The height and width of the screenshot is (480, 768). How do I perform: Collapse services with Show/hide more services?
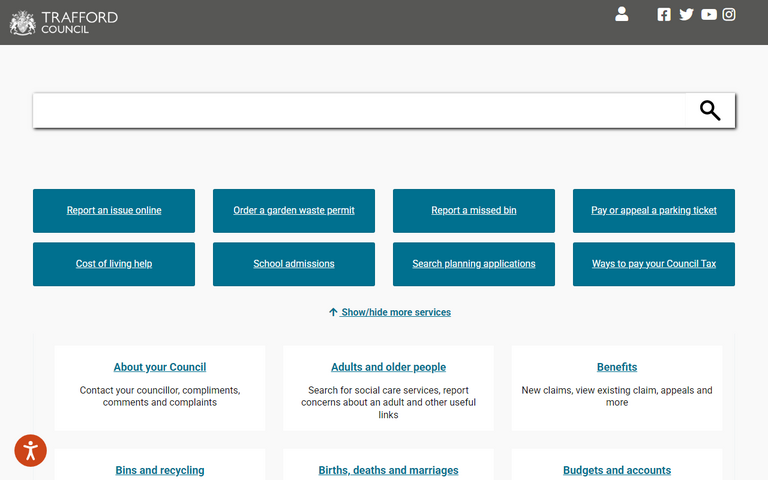click(390, 312)
